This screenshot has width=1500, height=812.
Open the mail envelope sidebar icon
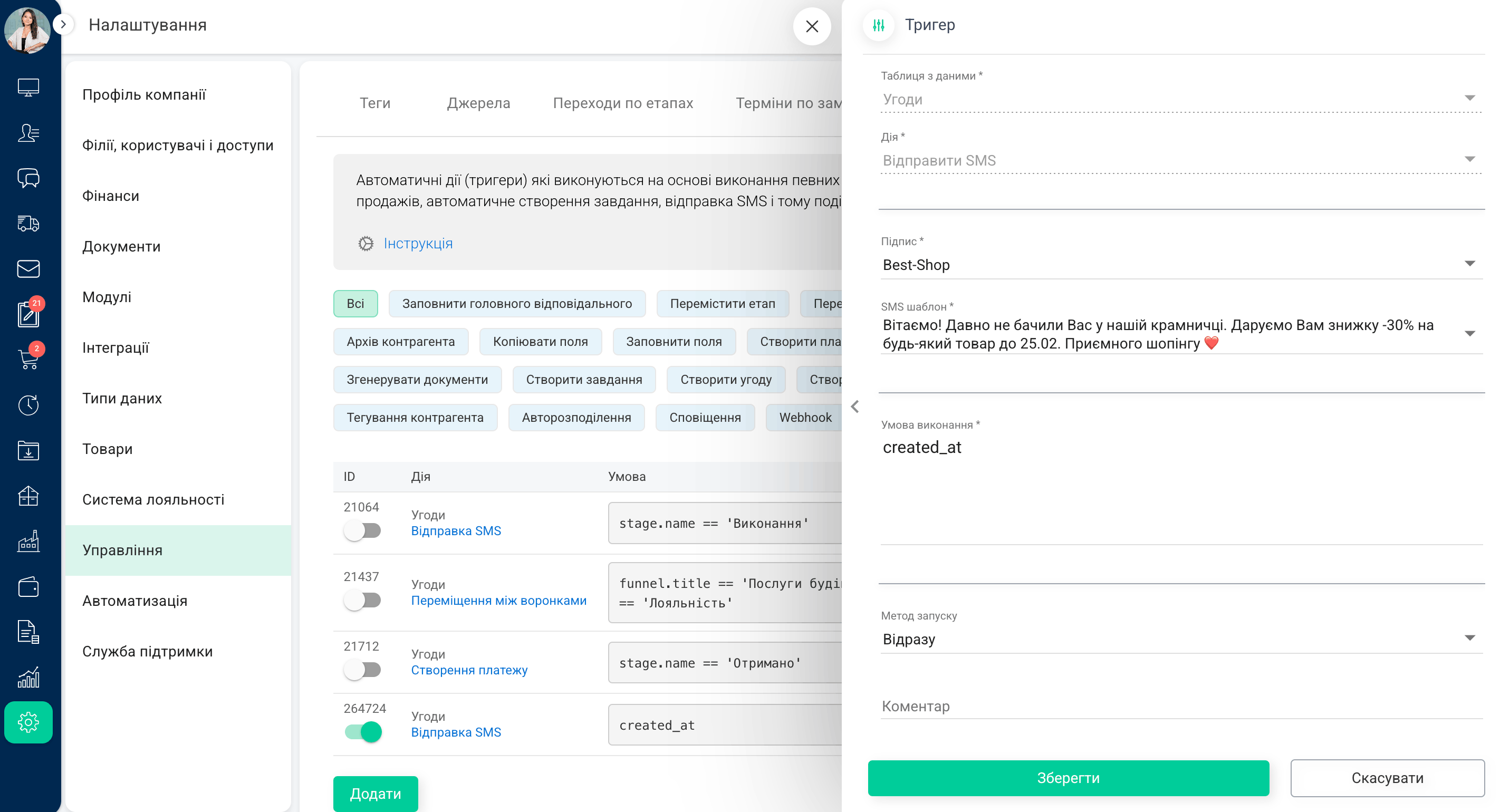click(28, 268)
